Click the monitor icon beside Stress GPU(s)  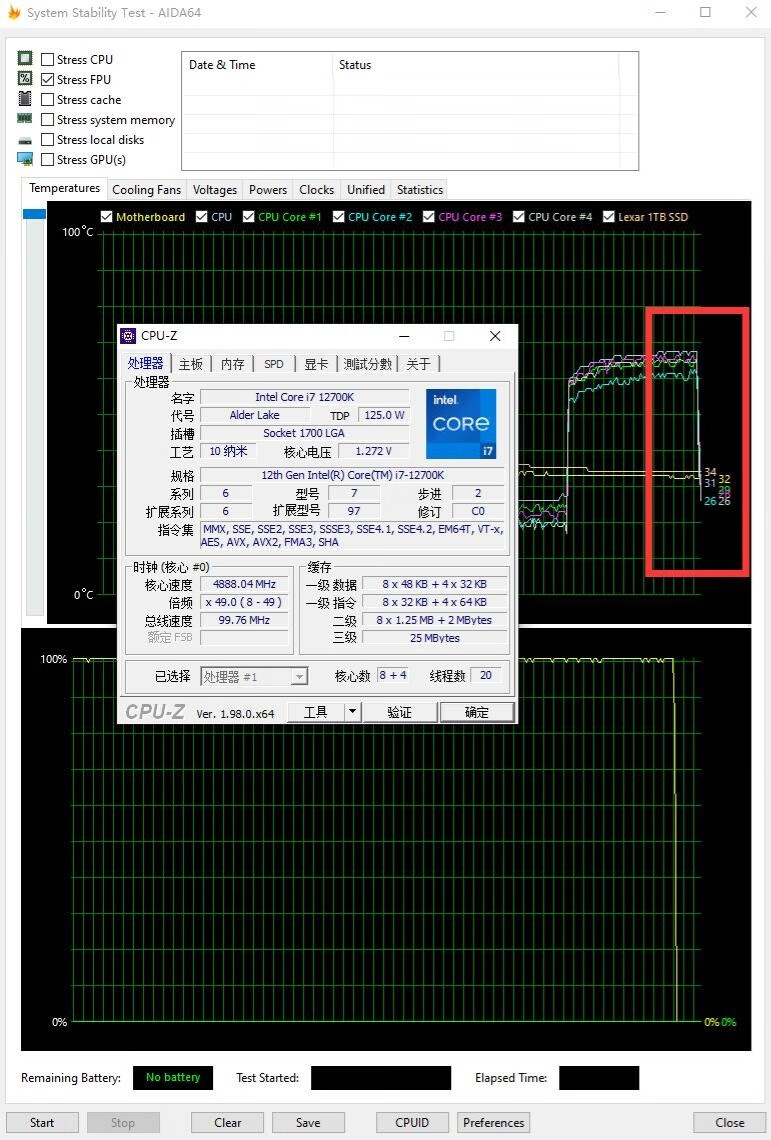click(x=25, y=158)
